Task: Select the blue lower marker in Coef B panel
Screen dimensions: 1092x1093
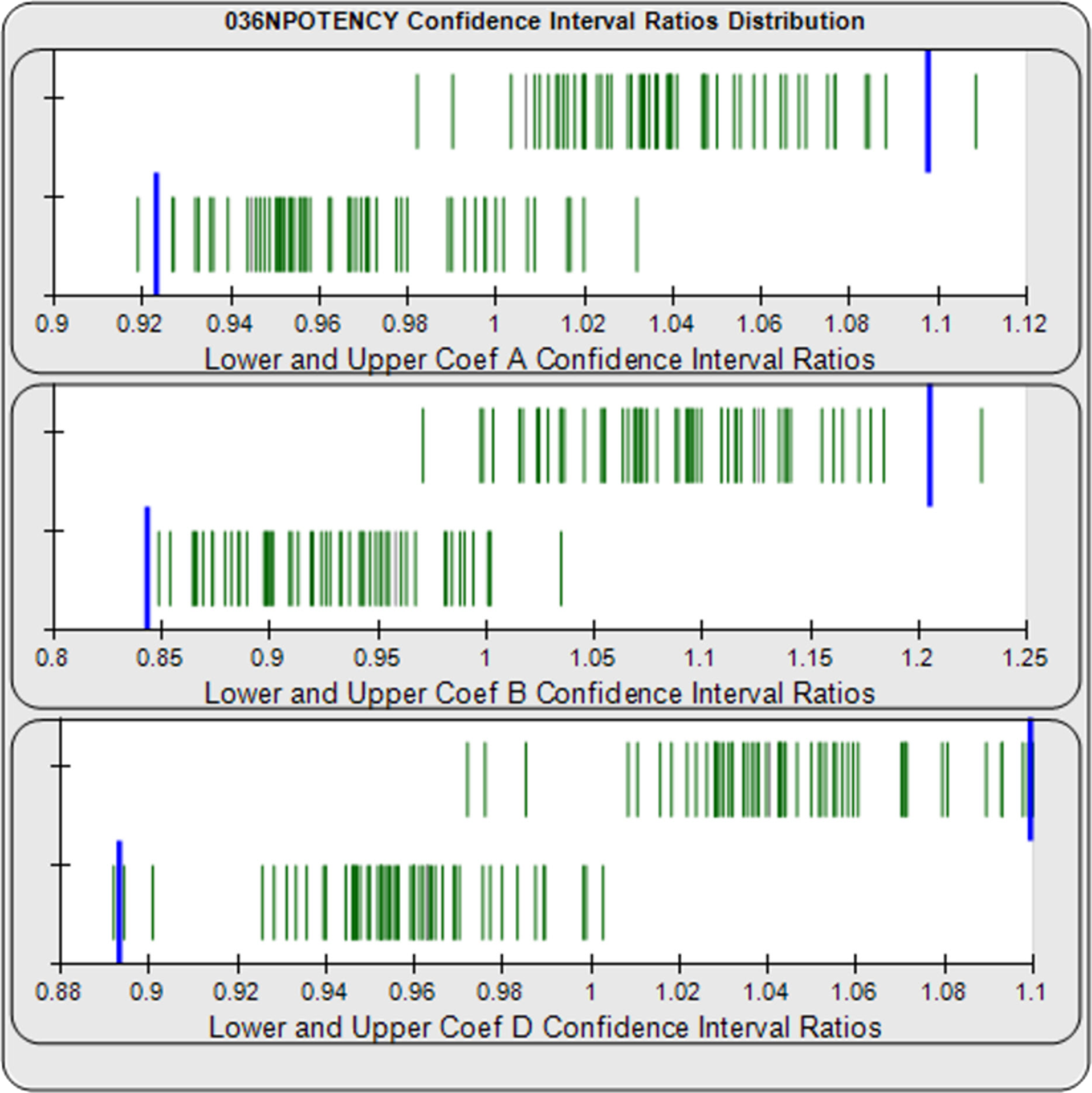Action: [x=147, y=565]
